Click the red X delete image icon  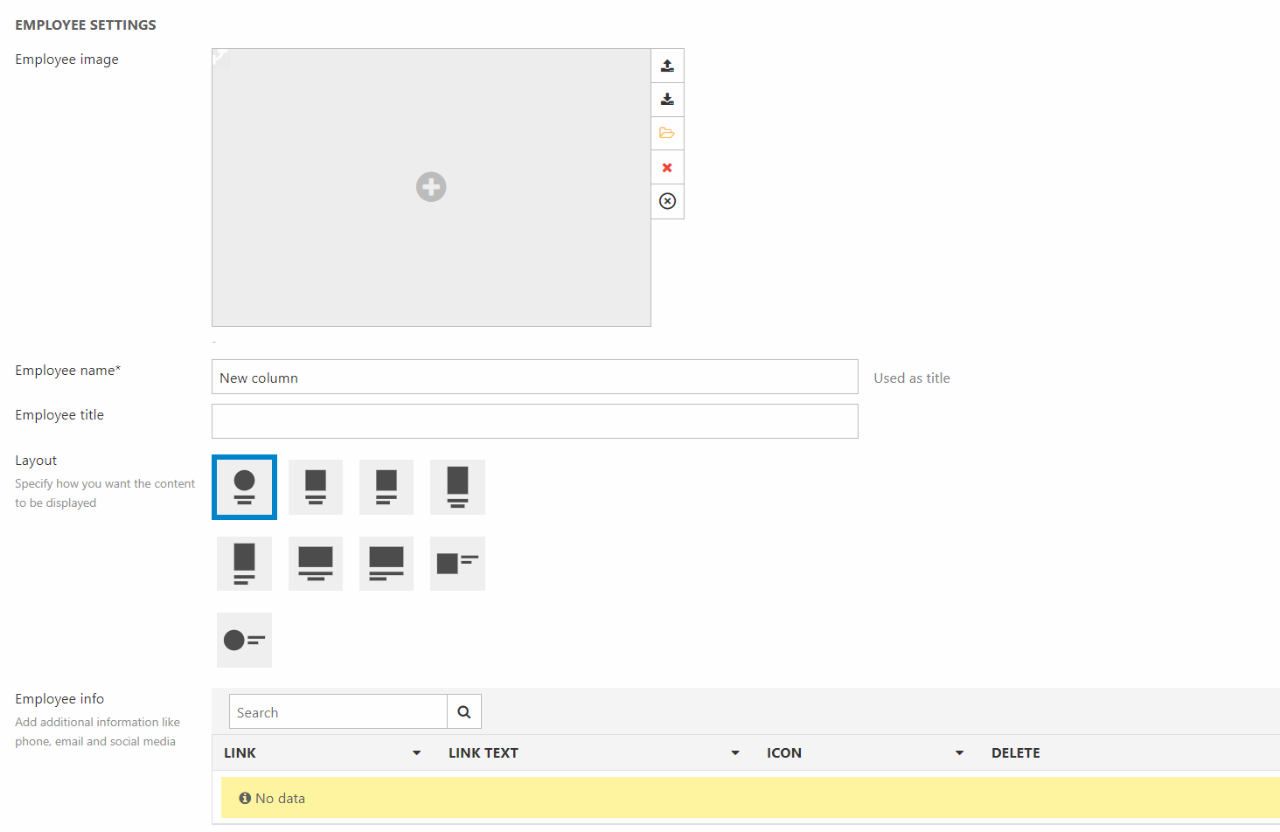click(667, 167)
